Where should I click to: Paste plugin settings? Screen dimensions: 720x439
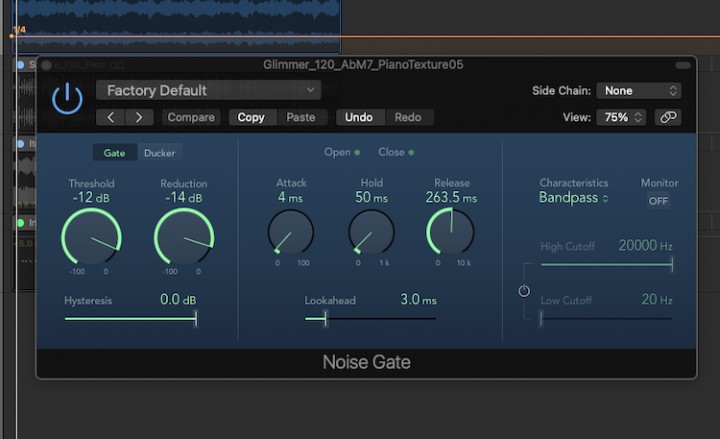pyautogui.click(x=301, y=118)
